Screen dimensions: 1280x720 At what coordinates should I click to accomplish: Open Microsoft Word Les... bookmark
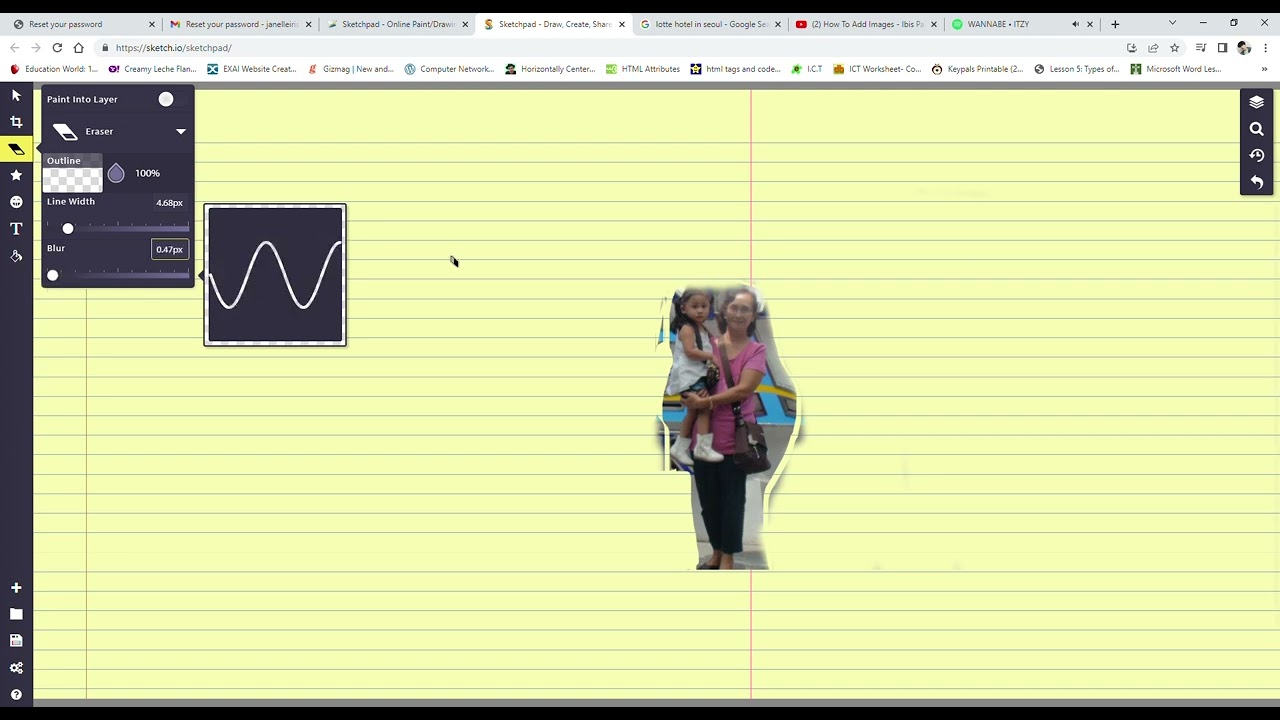(x=1175, y=69)
